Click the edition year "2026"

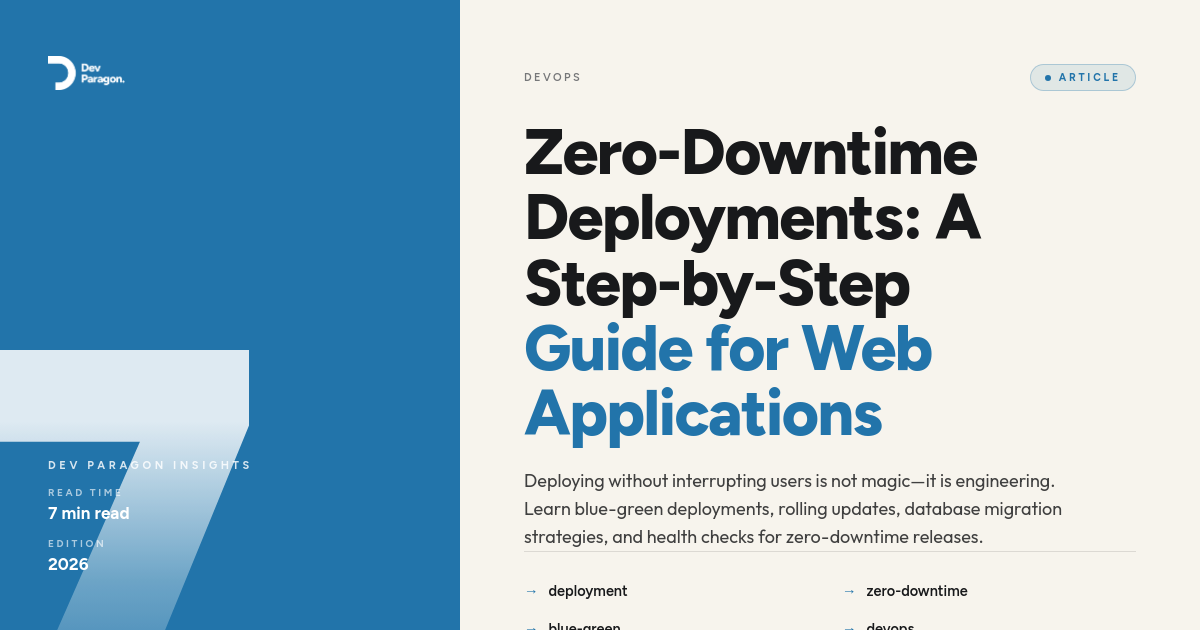click(68, 564)
